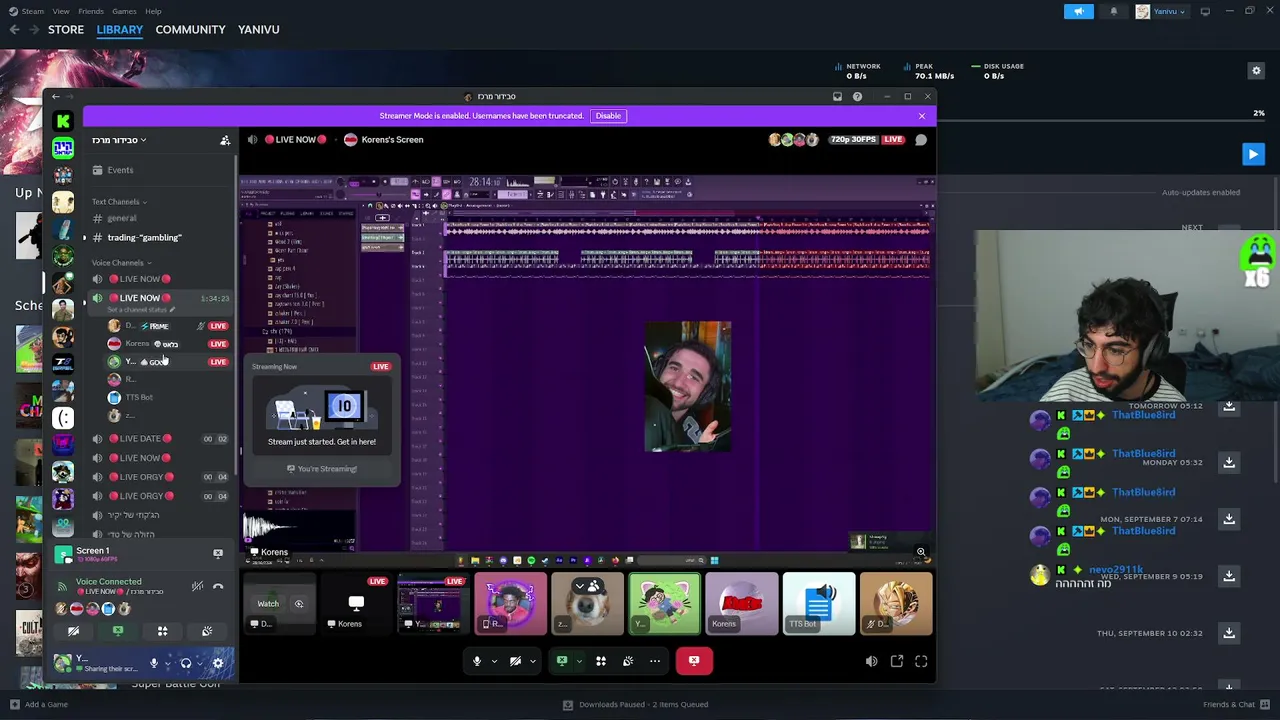Screen dimensions: 1280x720
Task: Open the soundboard in the call controls bar
Action: [628, 661]
